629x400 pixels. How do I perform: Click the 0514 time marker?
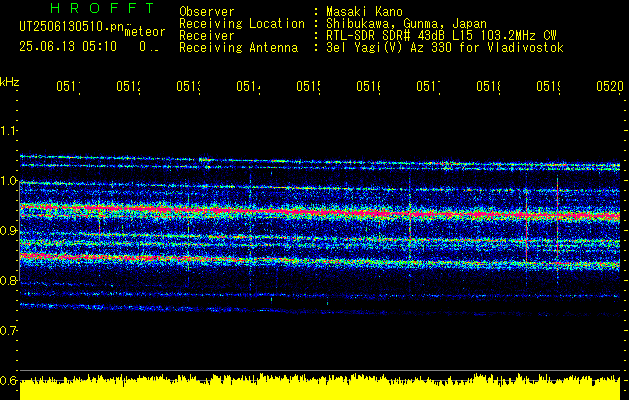(x=248, y=86)
